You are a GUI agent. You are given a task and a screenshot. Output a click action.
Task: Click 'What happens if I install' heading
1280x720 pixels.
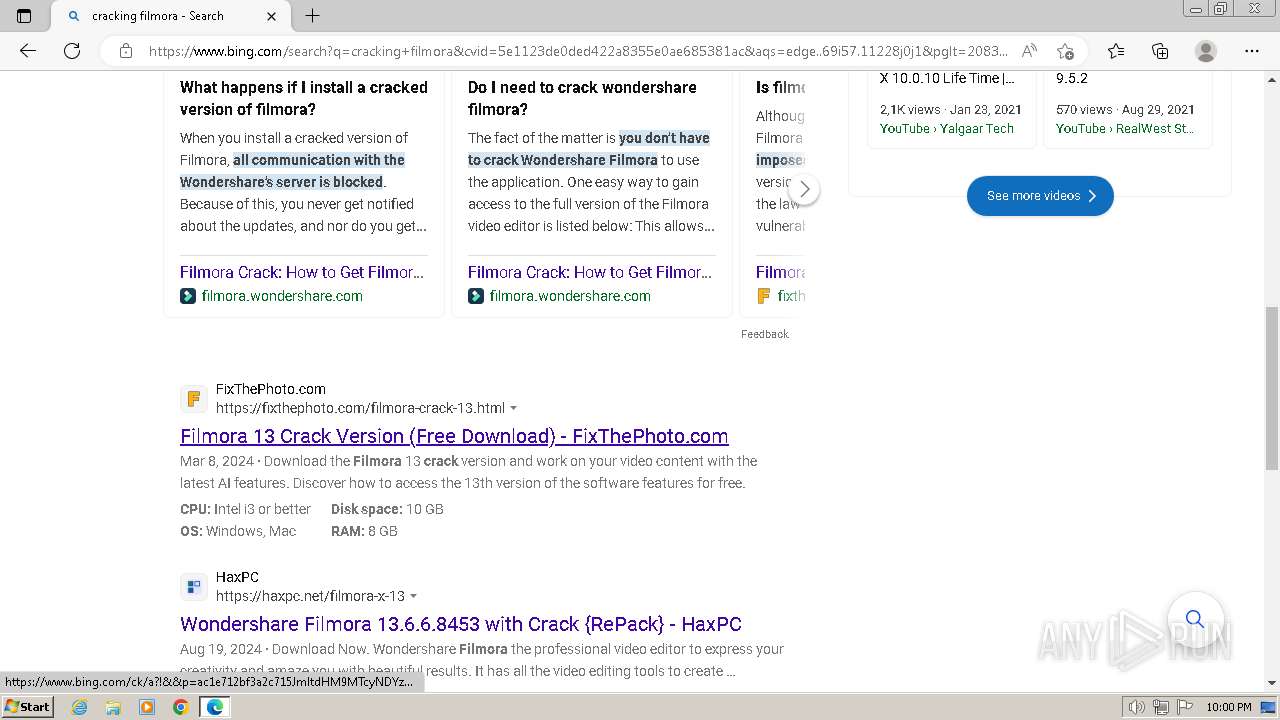[304, 98]
